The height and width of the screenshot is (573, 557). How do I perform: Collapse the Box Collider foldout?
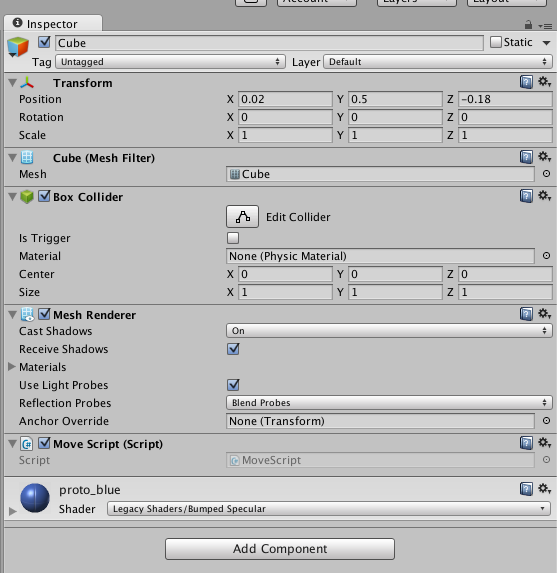12,197
